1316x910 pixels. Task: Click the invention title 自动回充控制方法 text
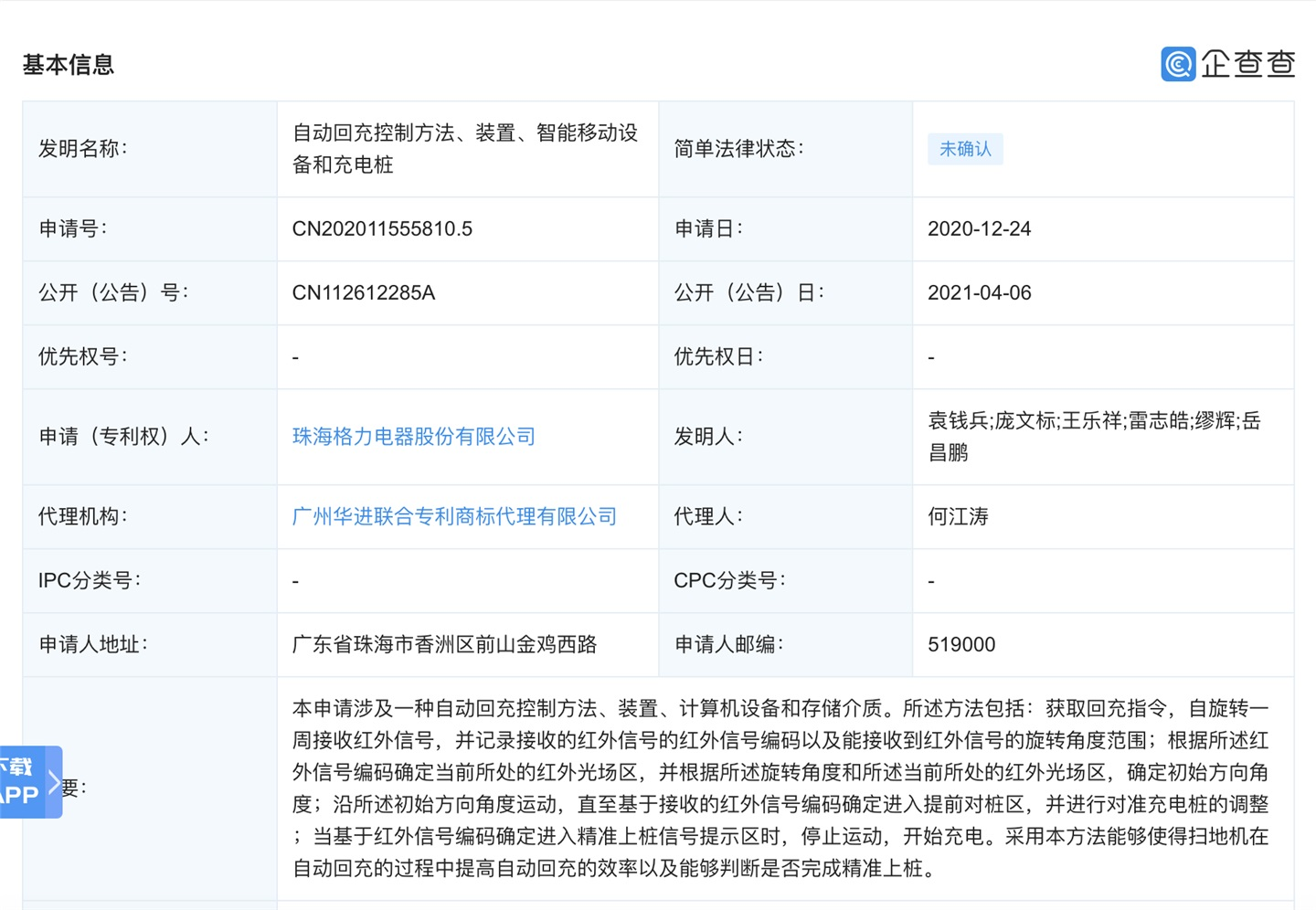tap(464, 149)
